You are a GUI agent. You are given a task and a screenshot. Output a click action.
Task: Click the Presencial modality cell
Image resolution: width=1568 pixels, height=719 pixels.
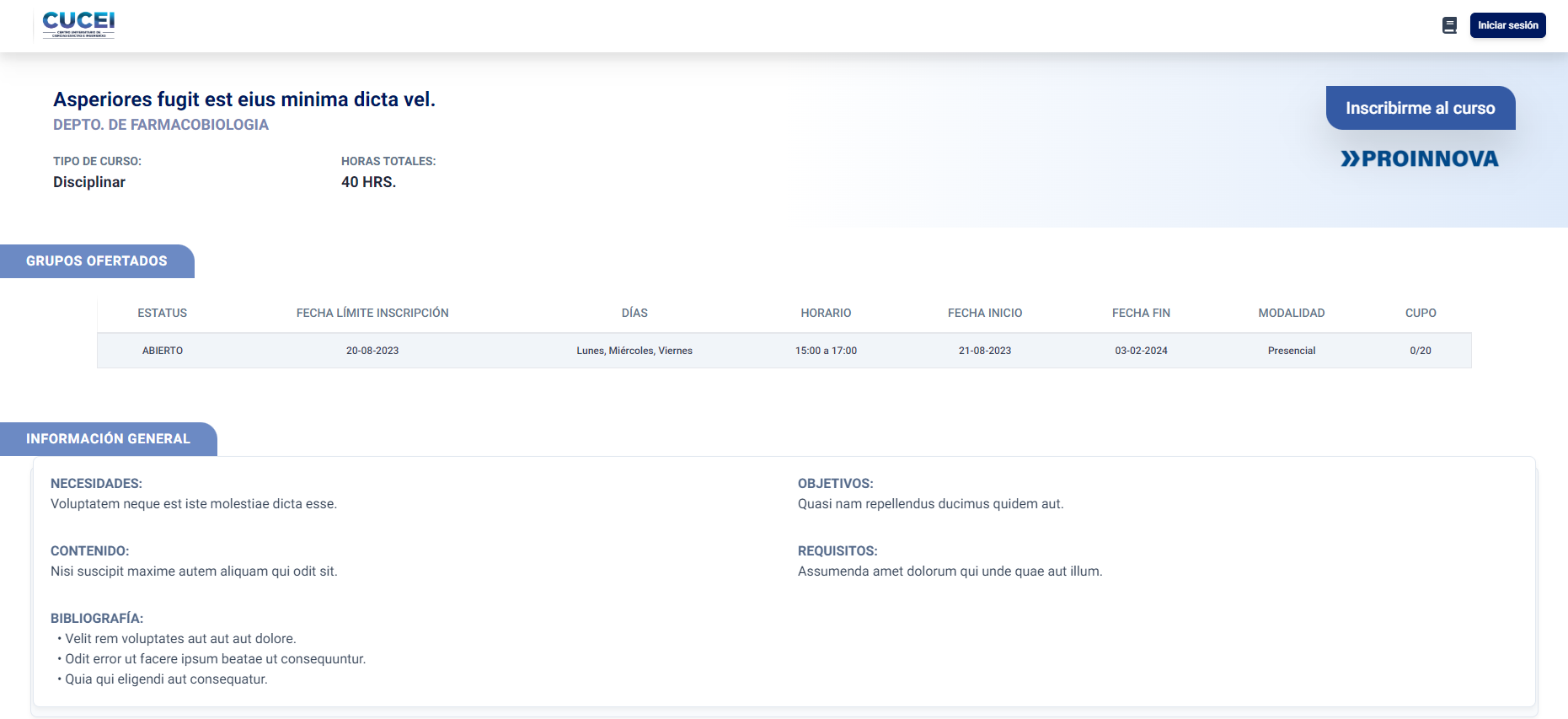(1291, 351)
